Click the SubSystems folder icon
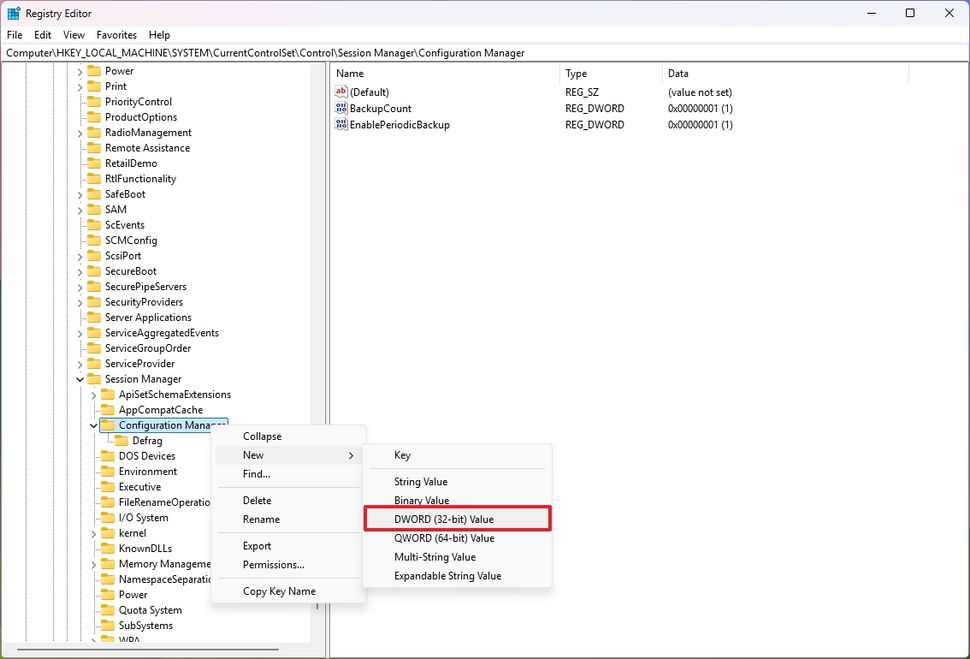 click(108, 625)
